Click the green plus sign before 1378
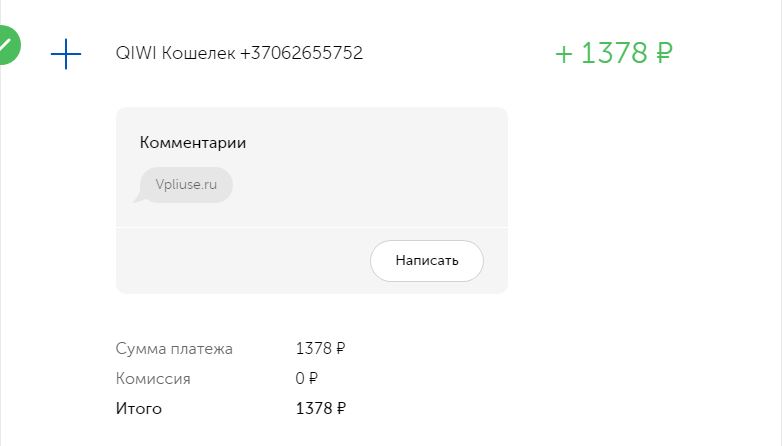This screenshot has width=782, height=446. 564,54
